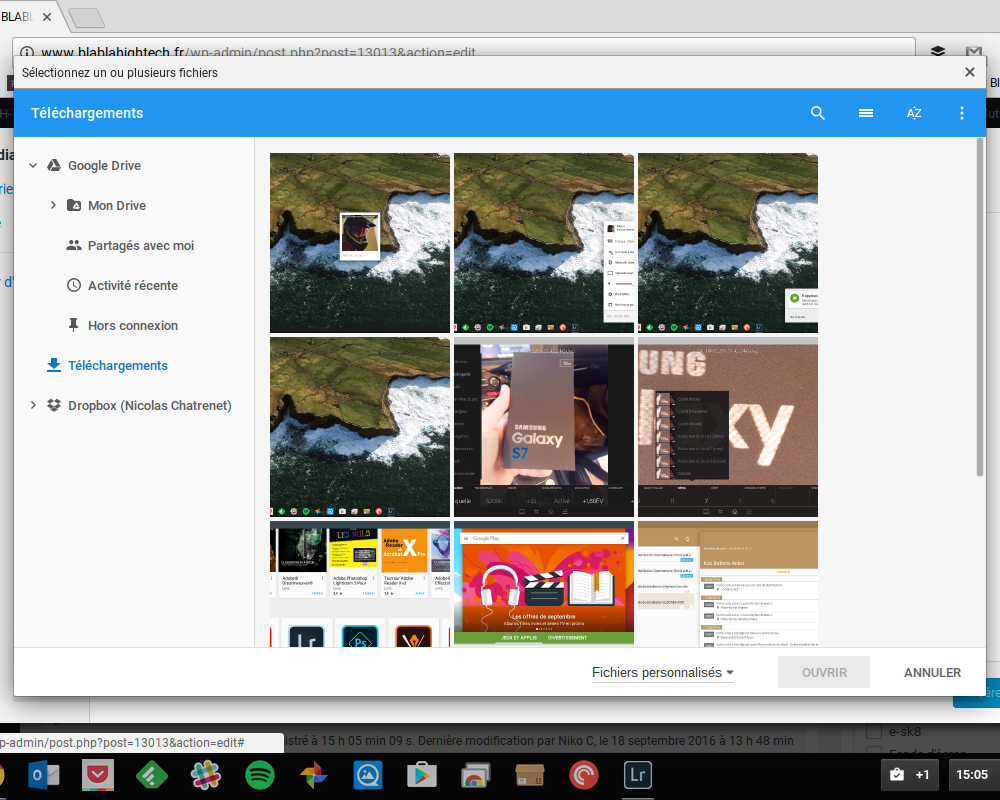Select the coast thumbnail with the profile photo popup
Image resolution: width=1000 pixels, height=800 pixels.
pyautogui.click(x=360, y=243)
